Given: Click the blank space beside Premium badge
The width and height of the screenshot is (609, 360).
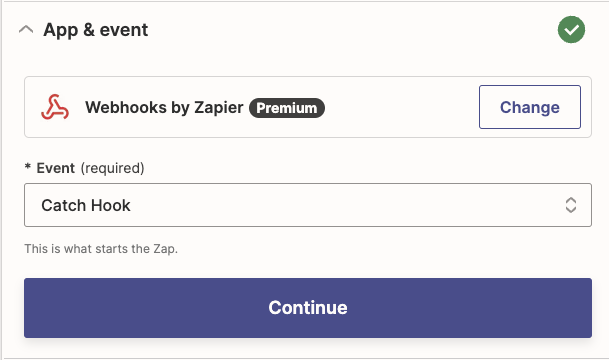Looking at the screenshot, I should click(x=400, y=107).
